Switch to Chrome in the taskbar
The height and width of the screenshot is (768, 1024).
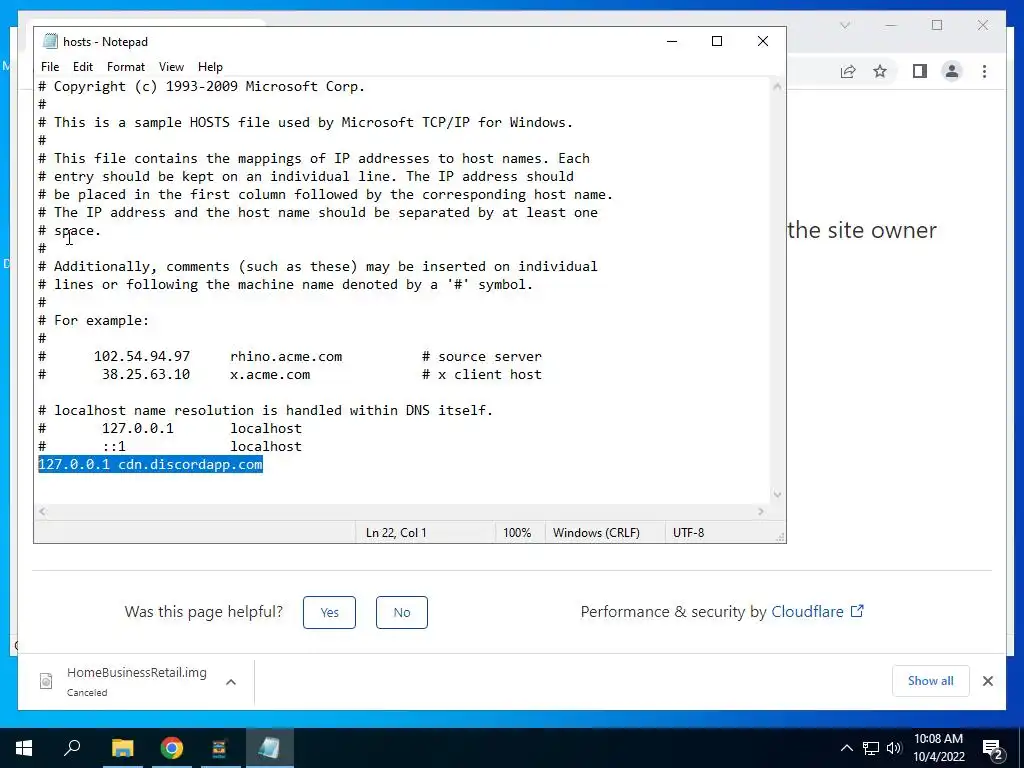point(171,748)
